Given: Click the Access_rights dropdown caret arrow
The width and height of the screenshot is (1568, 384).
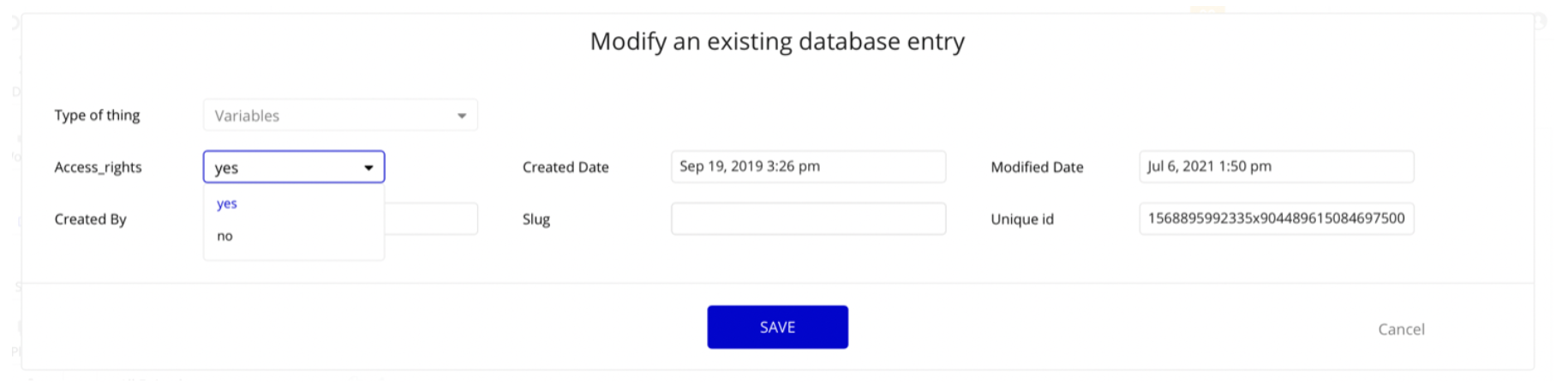Looking at the screenshot, I should tap(368, 168).
